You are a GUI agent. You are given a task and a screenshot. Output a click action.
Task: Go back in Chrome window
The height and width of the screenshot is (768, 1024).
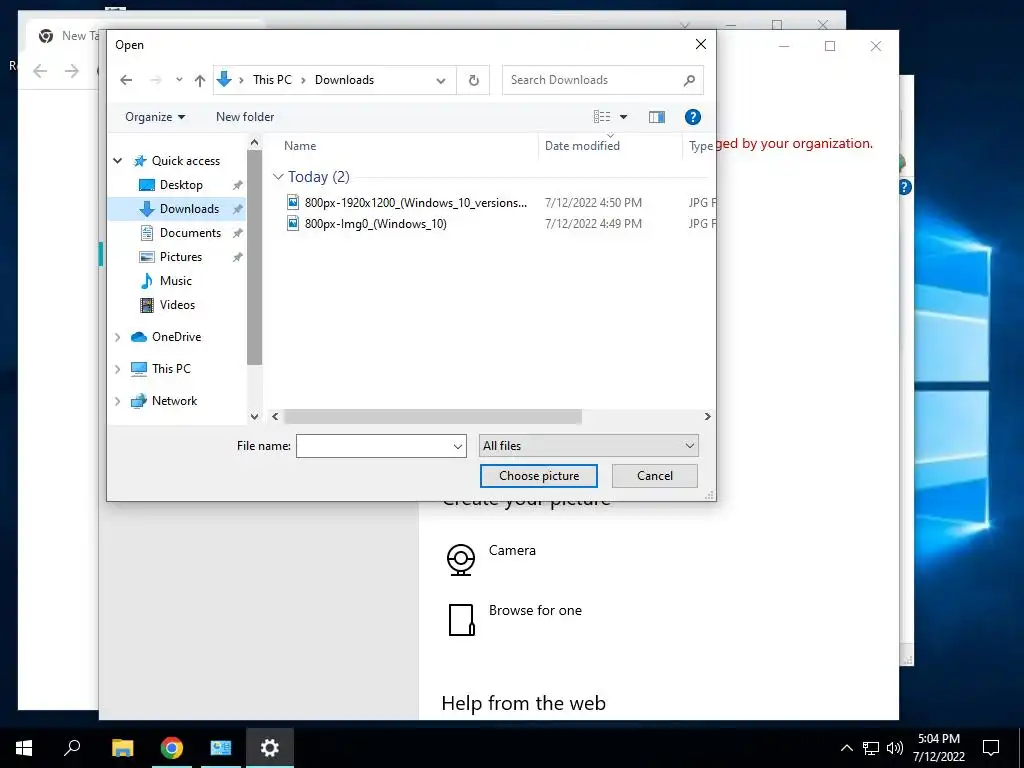[40, 71]
